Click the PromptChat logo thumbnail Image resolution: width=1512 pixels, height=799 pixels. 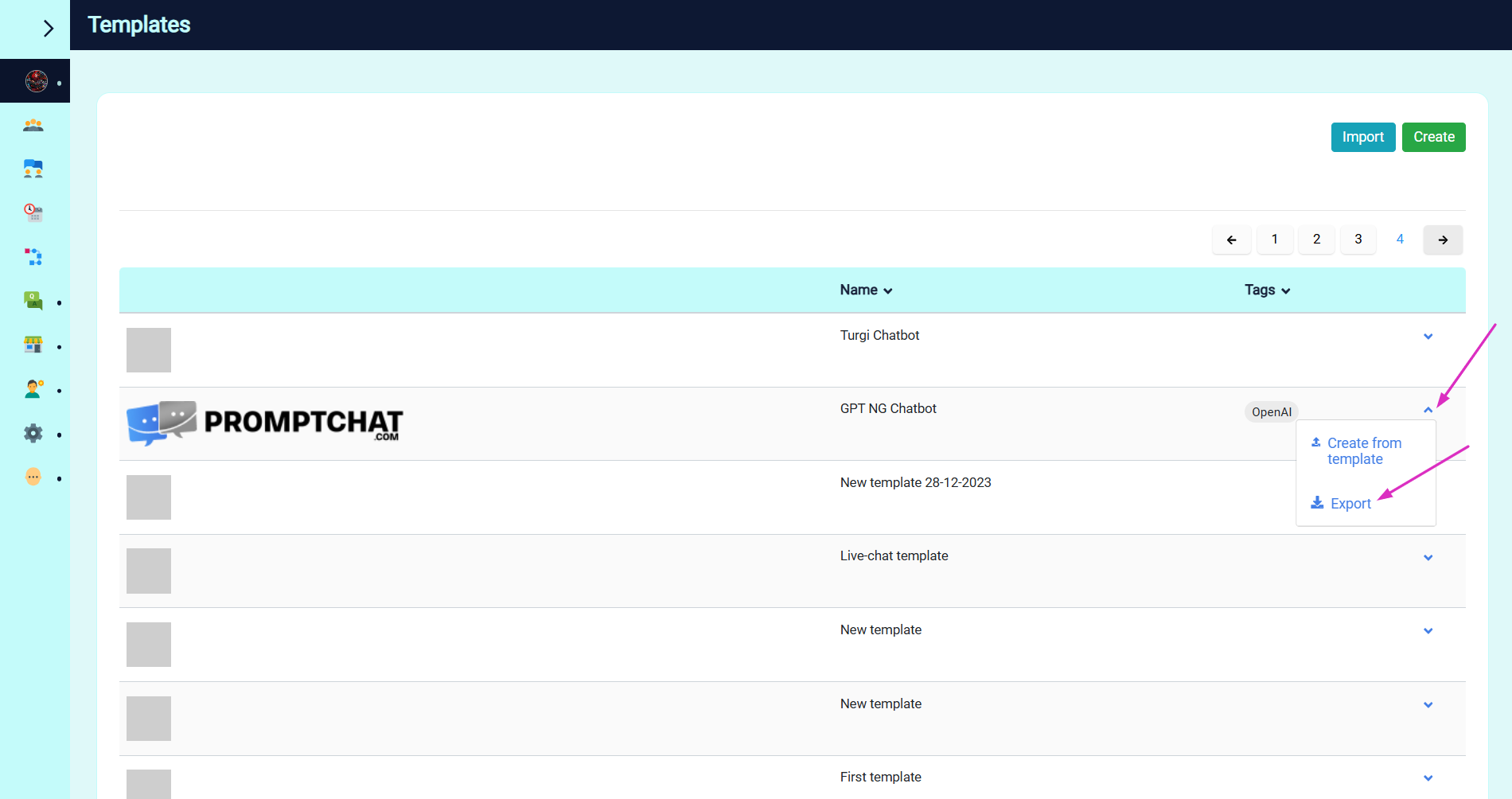[265, 423]
